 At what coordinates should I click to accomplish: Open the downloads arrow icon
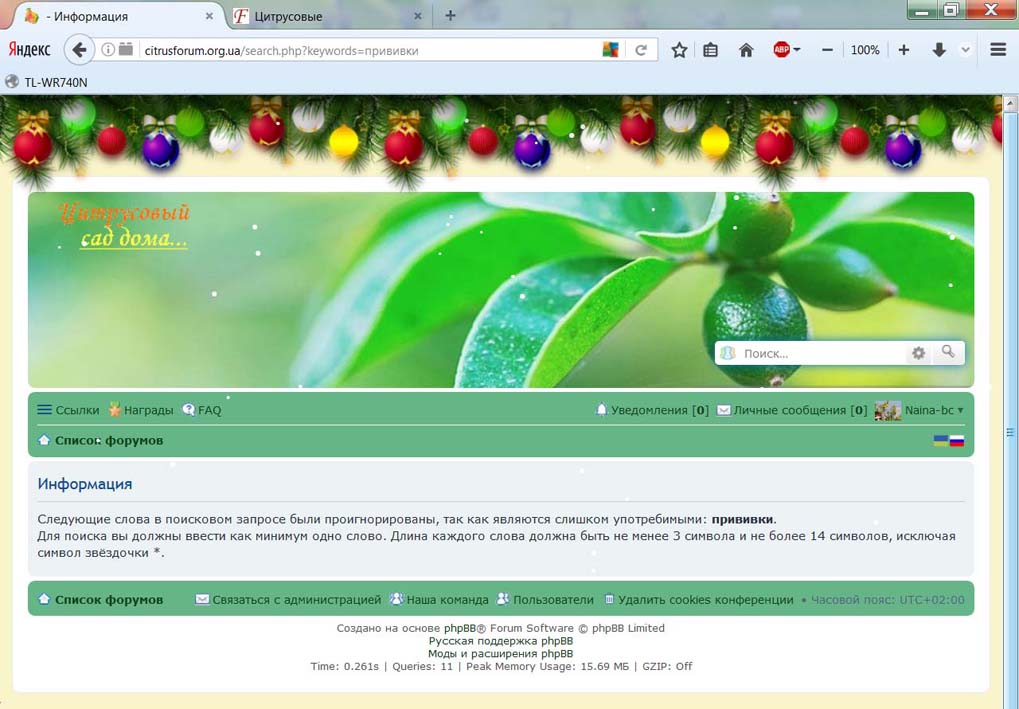tap(938, 50)
